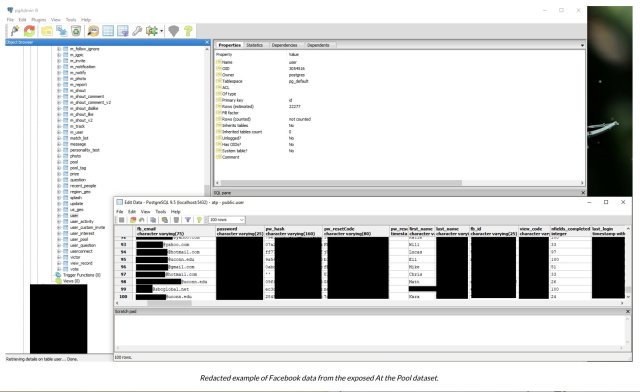The image size is (640, 392).
Task: Select the message table in Object browser
Action: (78, 144)
